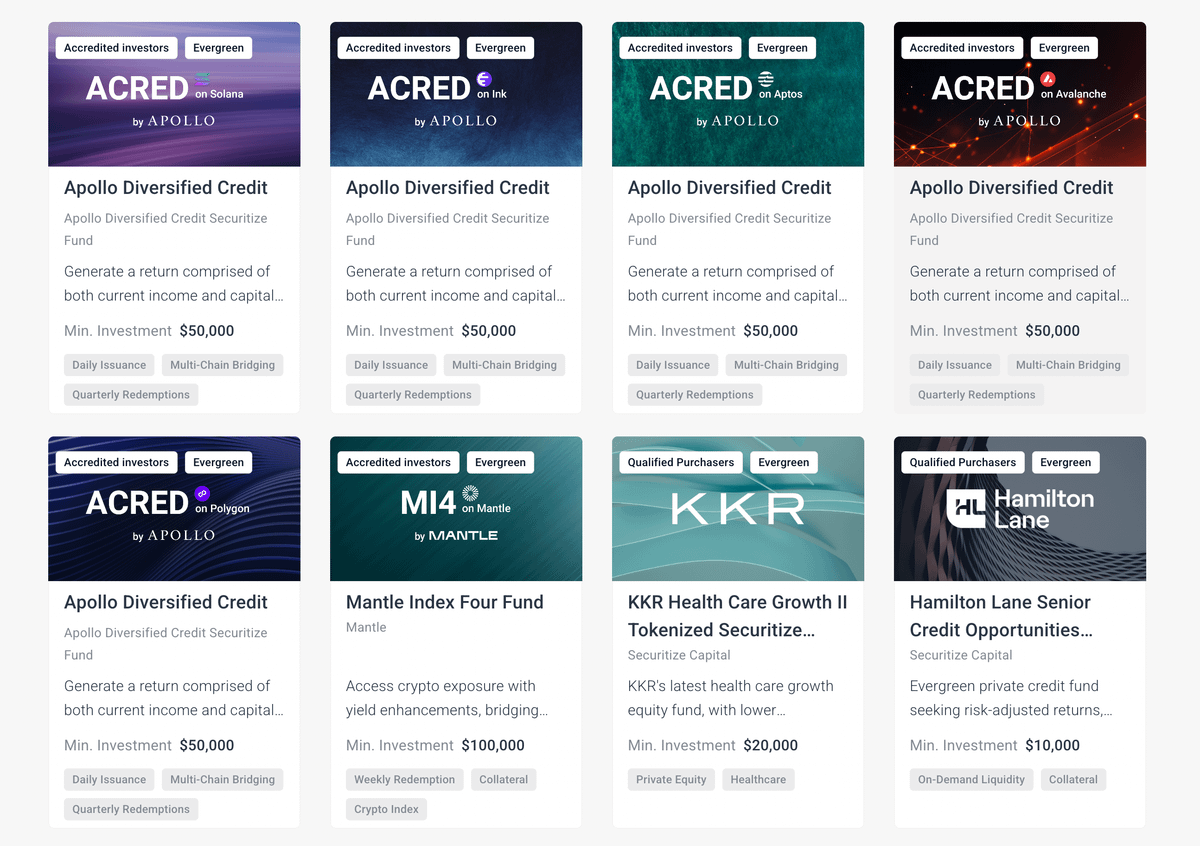Select the On-Demand Liquidity tag

click(x=971, y=779)
